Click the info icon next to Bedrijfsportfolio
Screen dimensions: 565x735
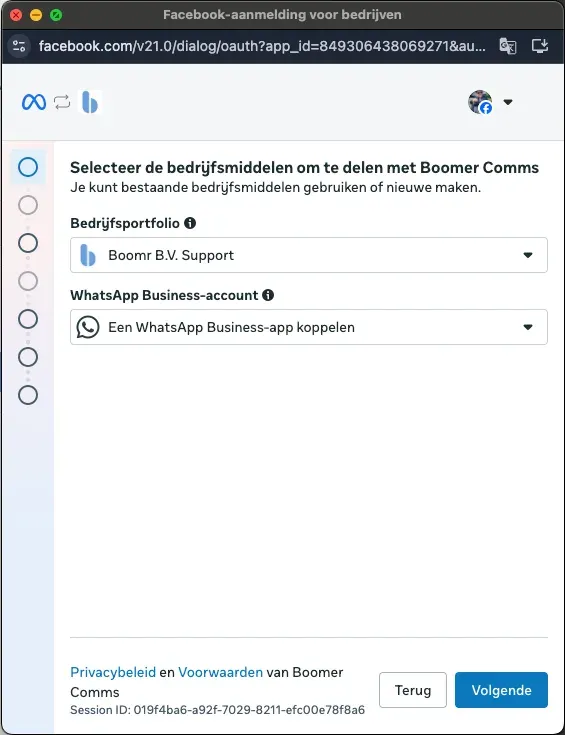[x=190, y=223]
